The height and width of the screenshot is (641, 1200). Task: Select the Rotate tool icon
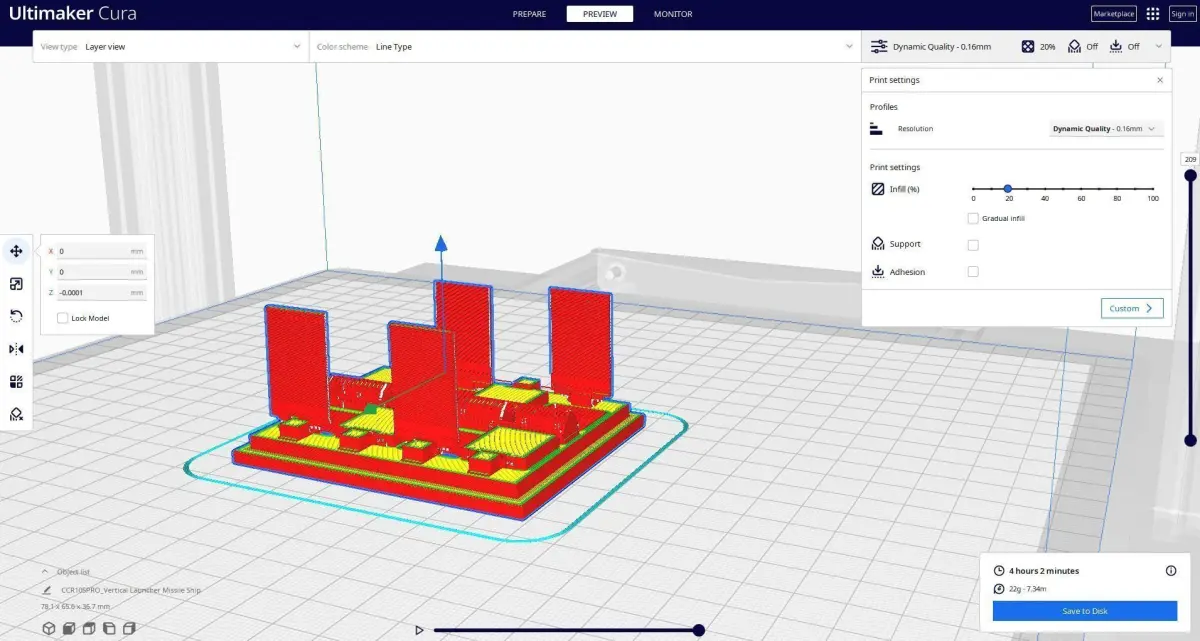coord(16,316)
